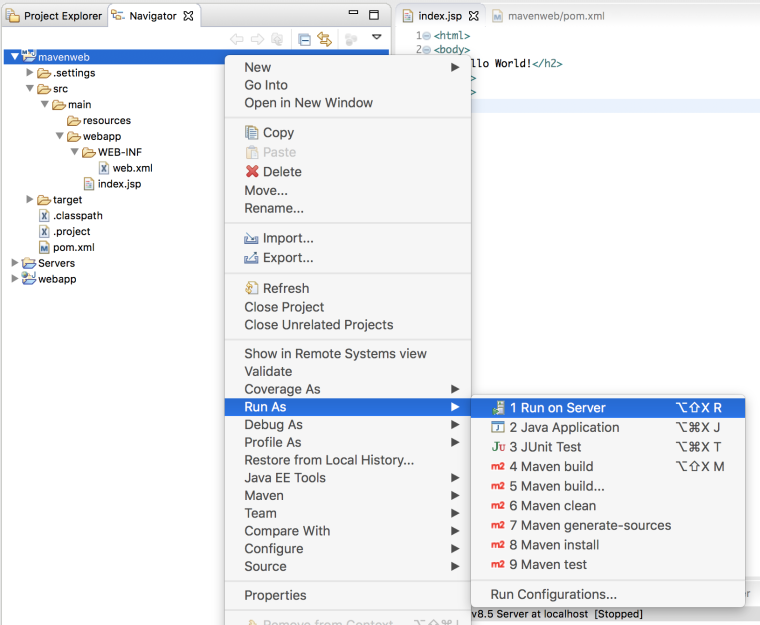The image size is (760, 625).
Task: Click the Refresh menu item
Action: (x=348, y=288)
